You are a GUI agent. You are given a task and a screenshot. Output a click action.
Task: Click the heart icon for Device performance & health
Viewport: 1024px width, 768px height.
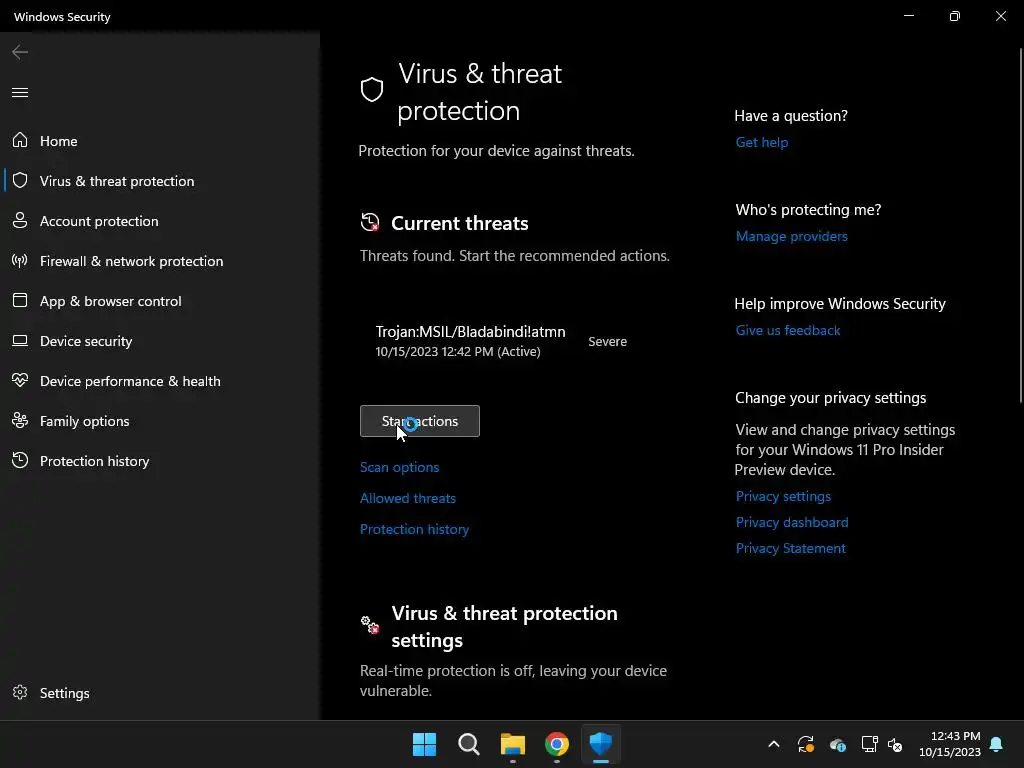20,380
